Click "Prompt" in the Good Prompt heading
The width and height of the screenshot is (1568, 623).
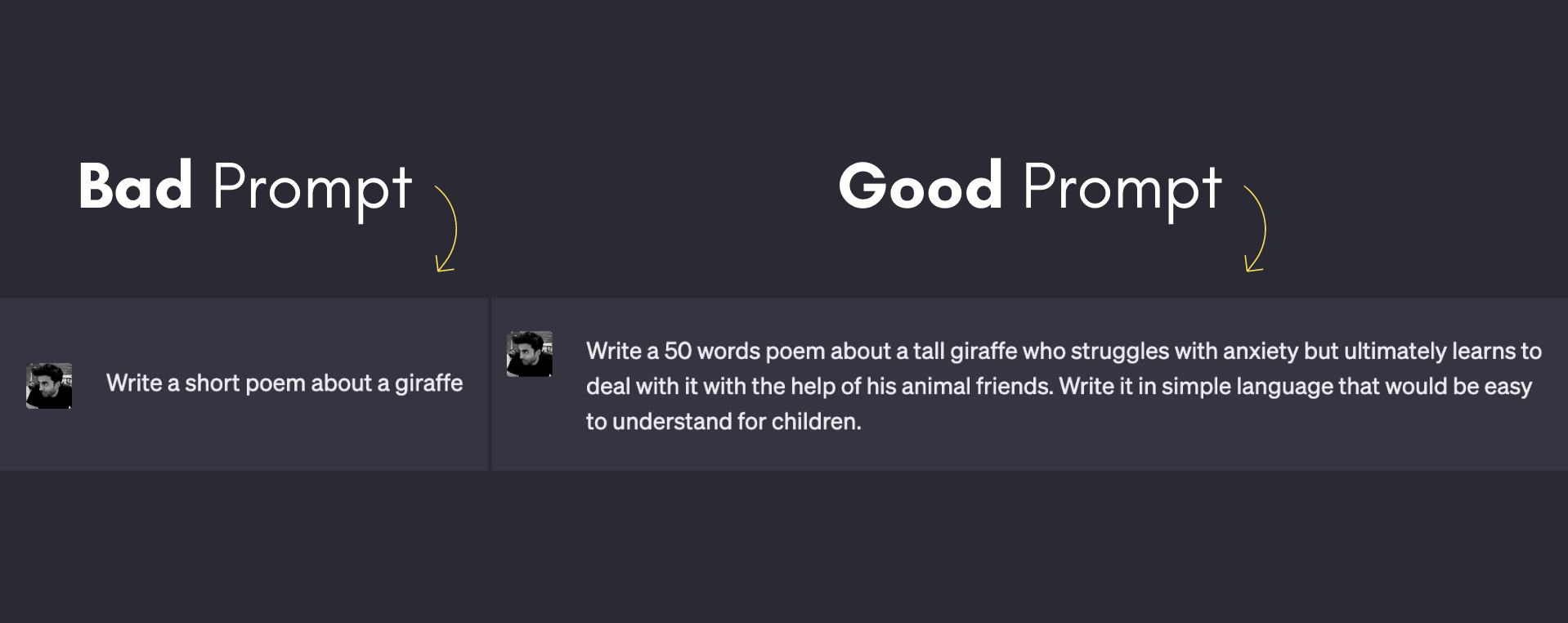[1122, 188]
